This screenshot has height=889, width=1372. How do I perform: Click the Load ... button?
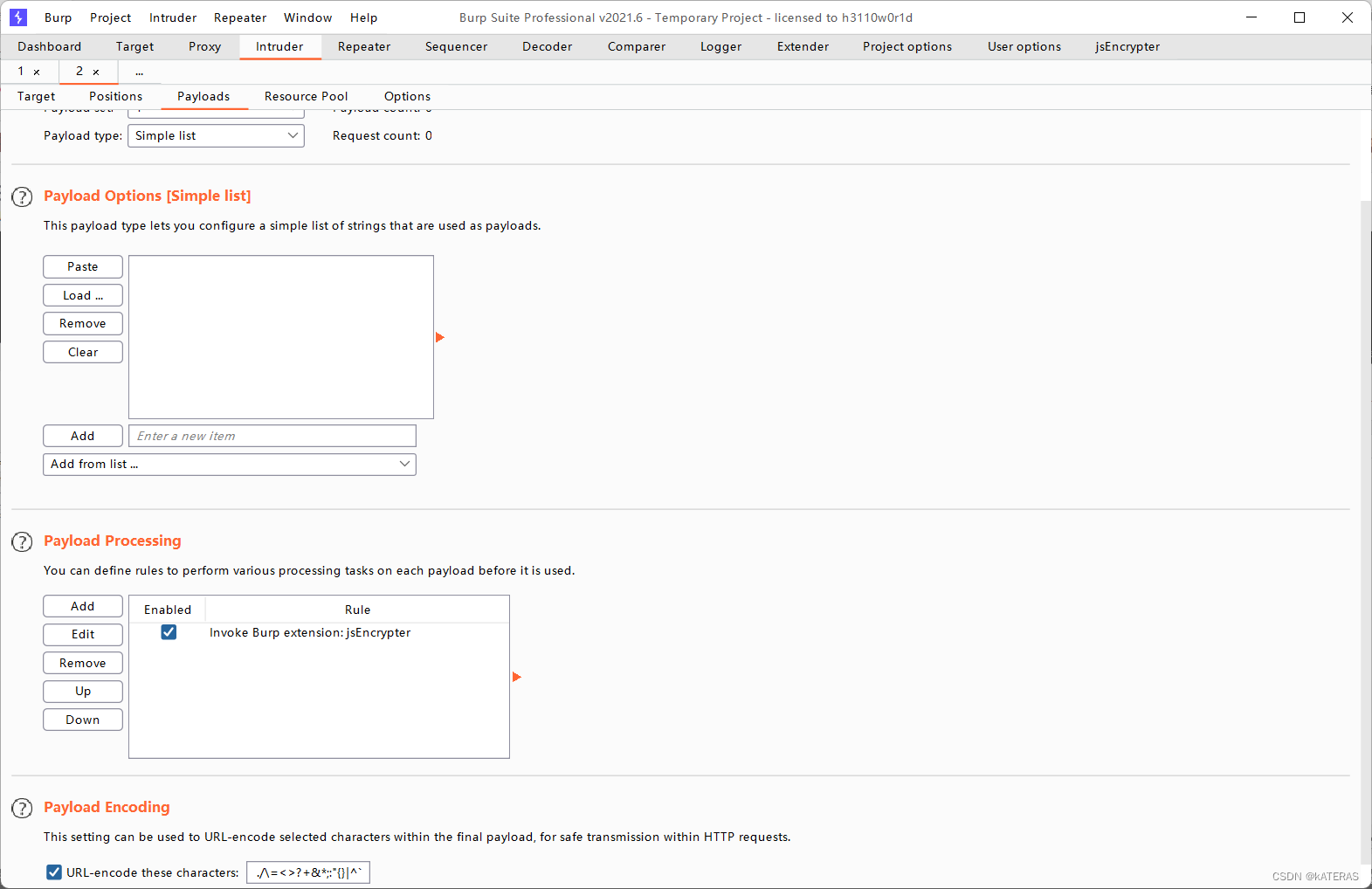click(x=83, y=295)
